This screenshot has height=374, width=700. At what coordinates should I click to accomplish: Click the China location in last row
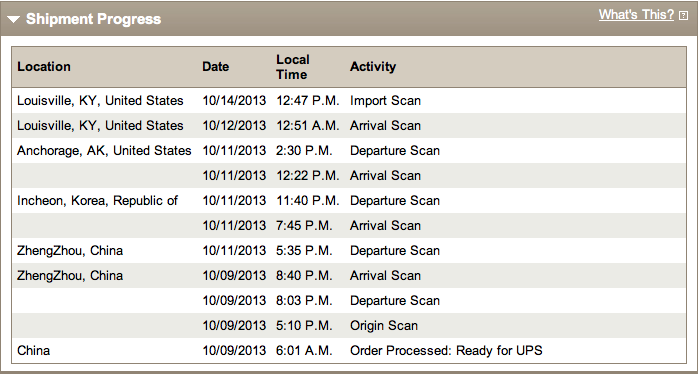pos(33,350)
